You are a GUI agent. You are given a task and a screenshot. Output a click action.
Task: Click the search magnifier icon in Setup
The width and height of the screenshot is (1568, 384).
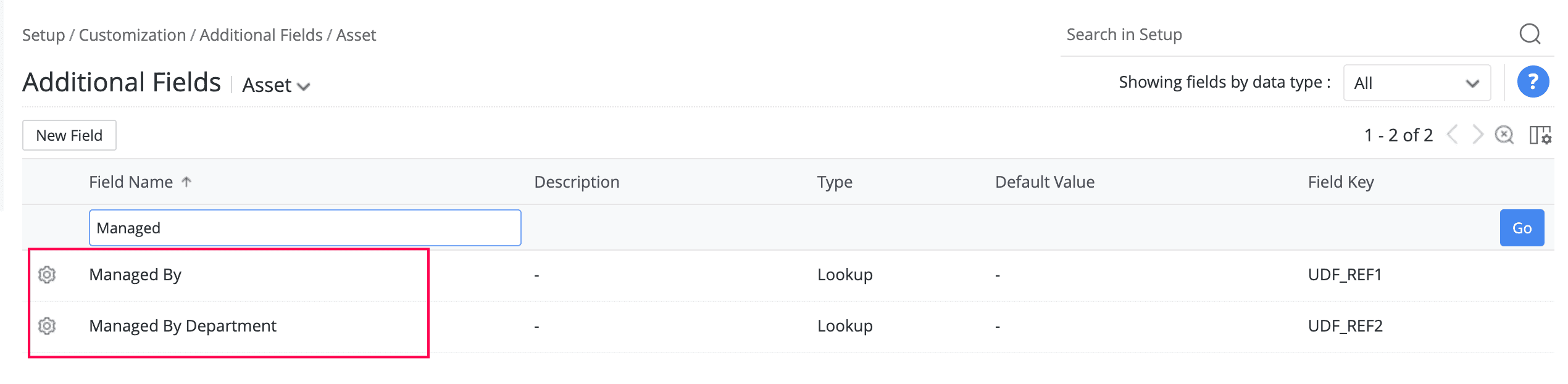click(1530, 34)
